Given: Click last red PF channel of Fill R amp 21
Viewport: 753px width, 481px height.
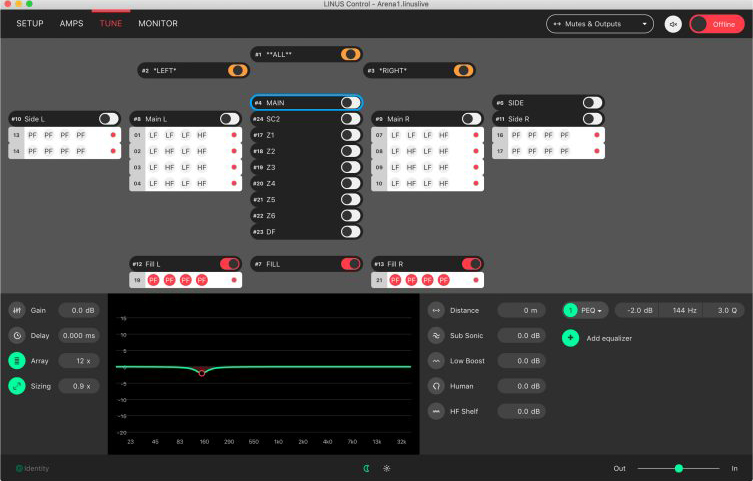Looking at the screenshot, I should click(444, 280).
